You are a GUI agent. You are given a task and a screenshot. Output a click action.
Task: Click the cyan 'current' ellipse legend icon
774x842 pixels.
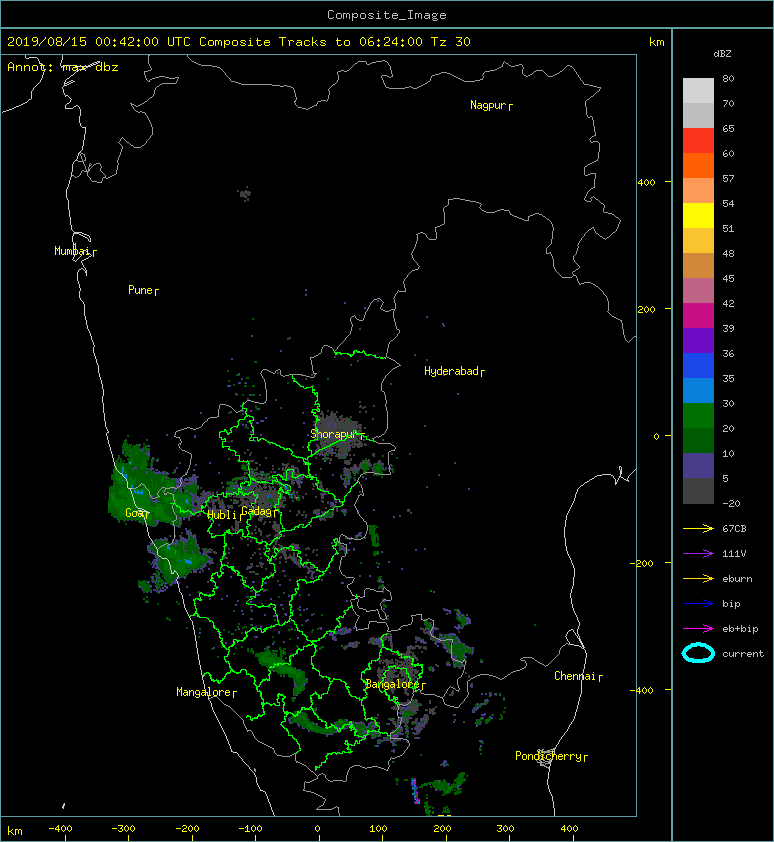(698, 653)
